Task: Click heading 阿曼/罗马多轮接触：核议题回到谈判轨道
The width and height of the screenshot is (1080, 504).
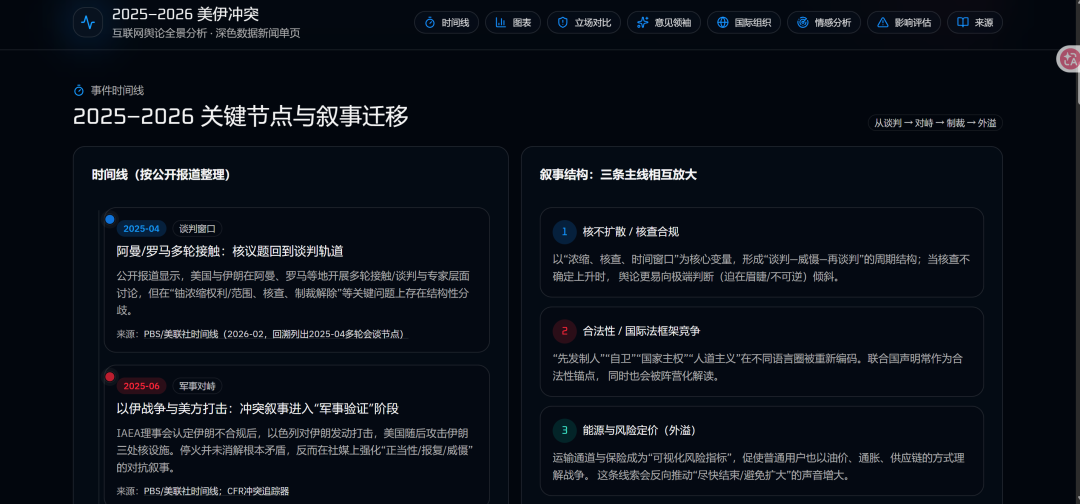Action: pyautogui.click(x=230, y=251)
